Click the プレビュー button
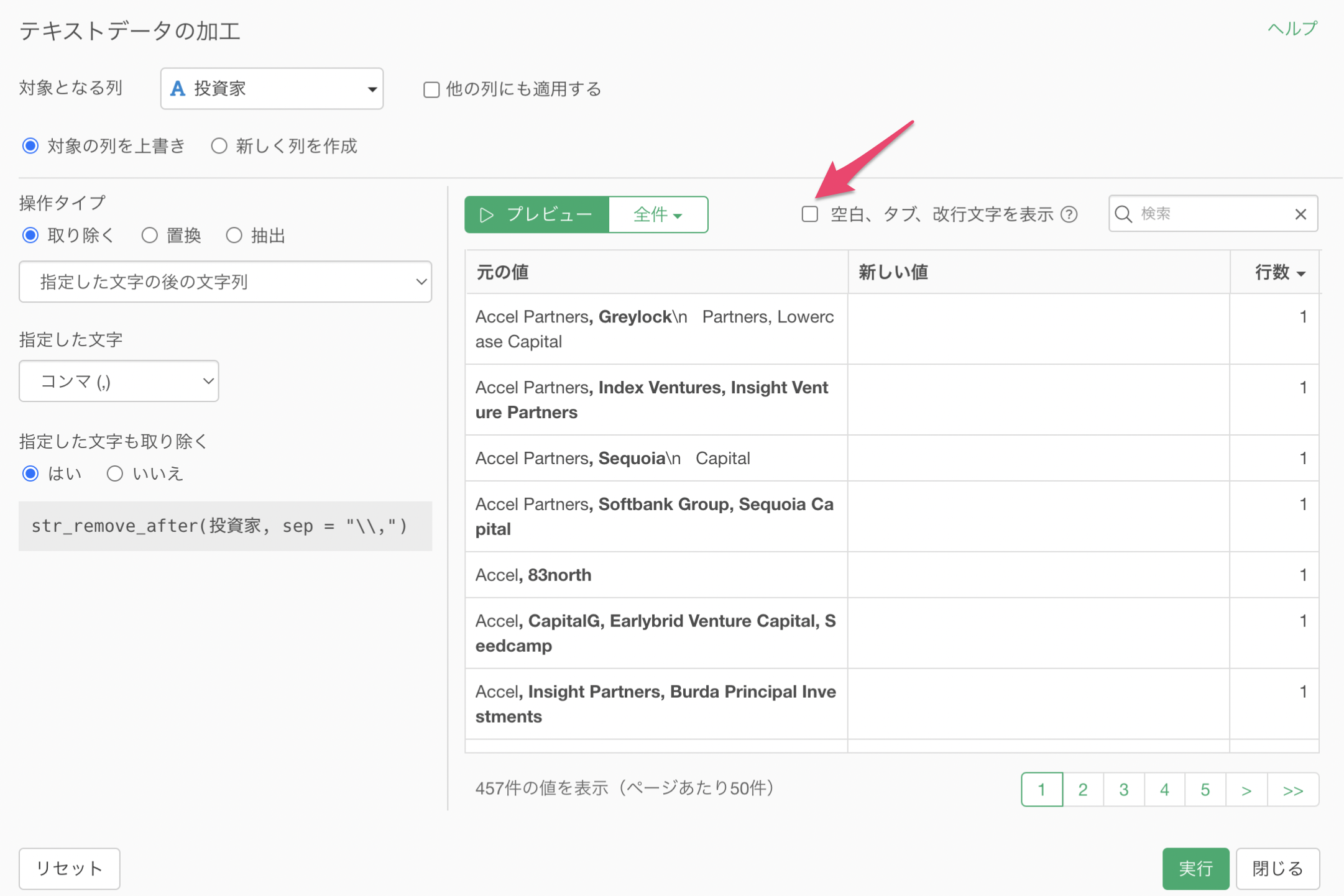The image size is (1344, 896). (537, 215)
